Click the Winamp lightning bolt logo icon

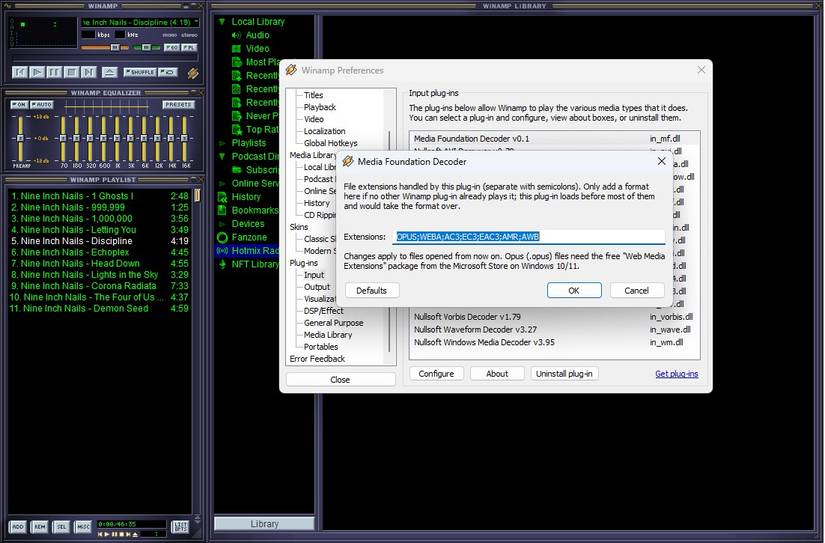pos(193,73)
